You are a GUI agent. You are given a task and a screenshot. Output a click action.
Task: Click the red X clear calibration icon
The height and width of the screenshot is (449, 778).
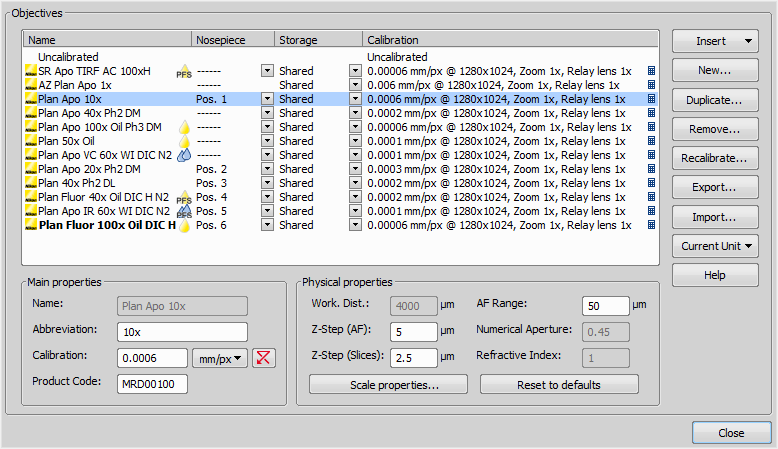(265, 358)
